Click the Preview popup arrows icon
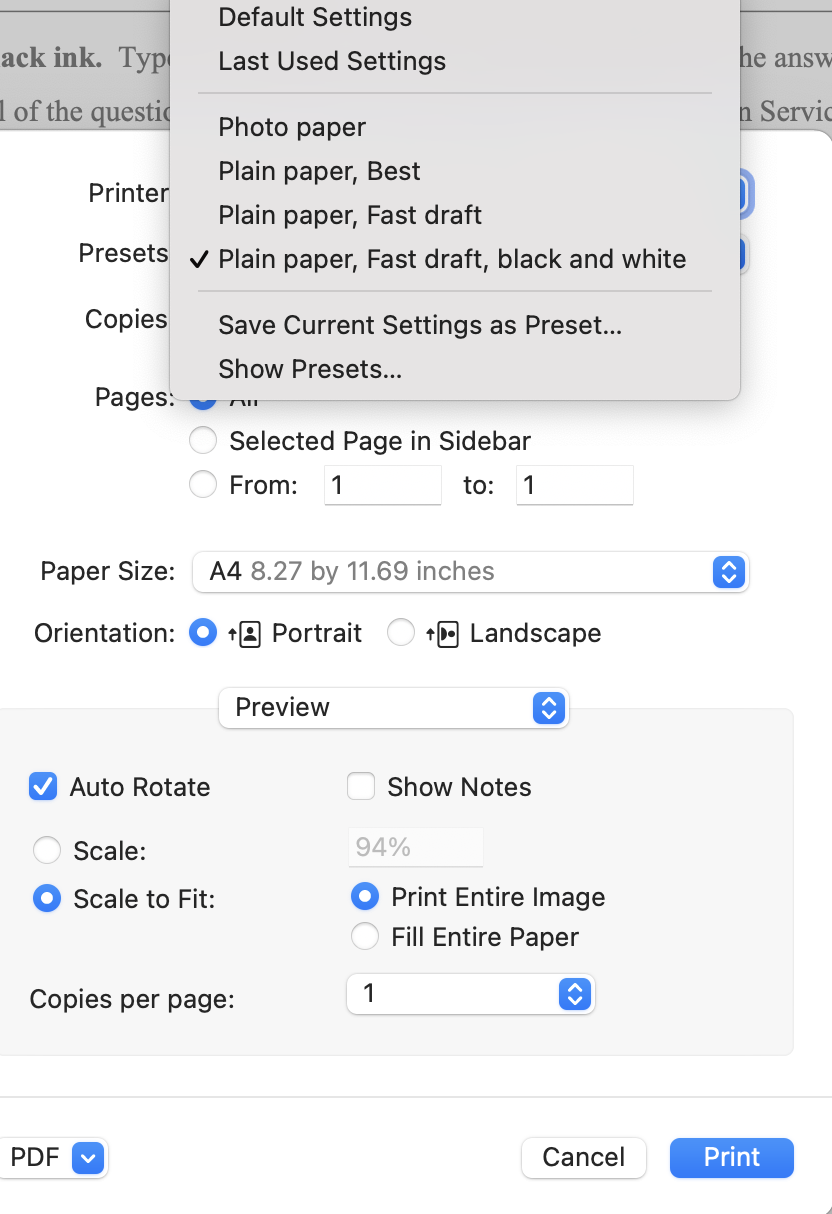 tap(548, 708)
